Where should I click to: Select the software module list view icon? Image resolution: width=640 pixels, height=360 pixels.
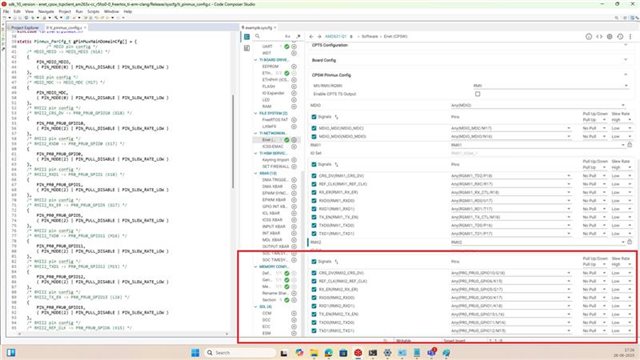point(247,36)
